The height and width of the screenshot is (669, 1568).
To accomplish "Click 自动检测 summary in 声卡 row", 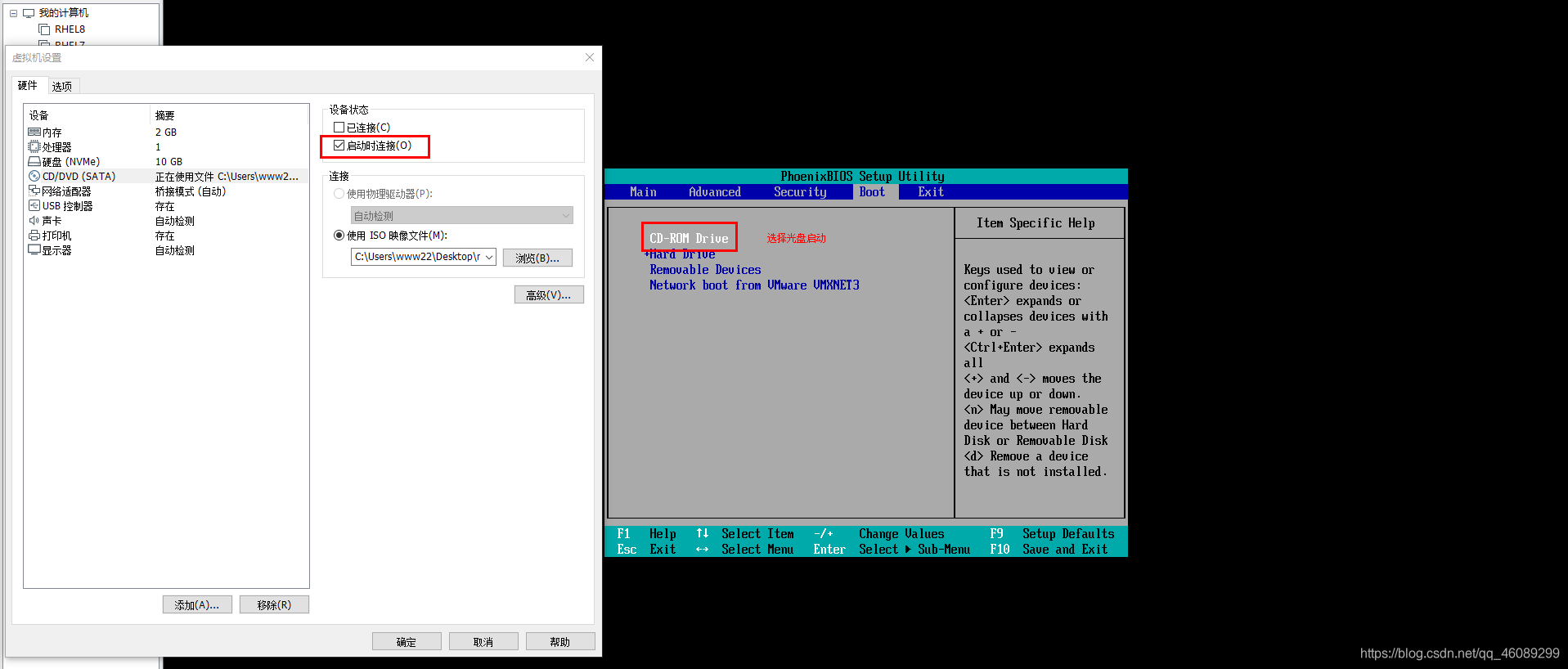I will pos(175,221).
